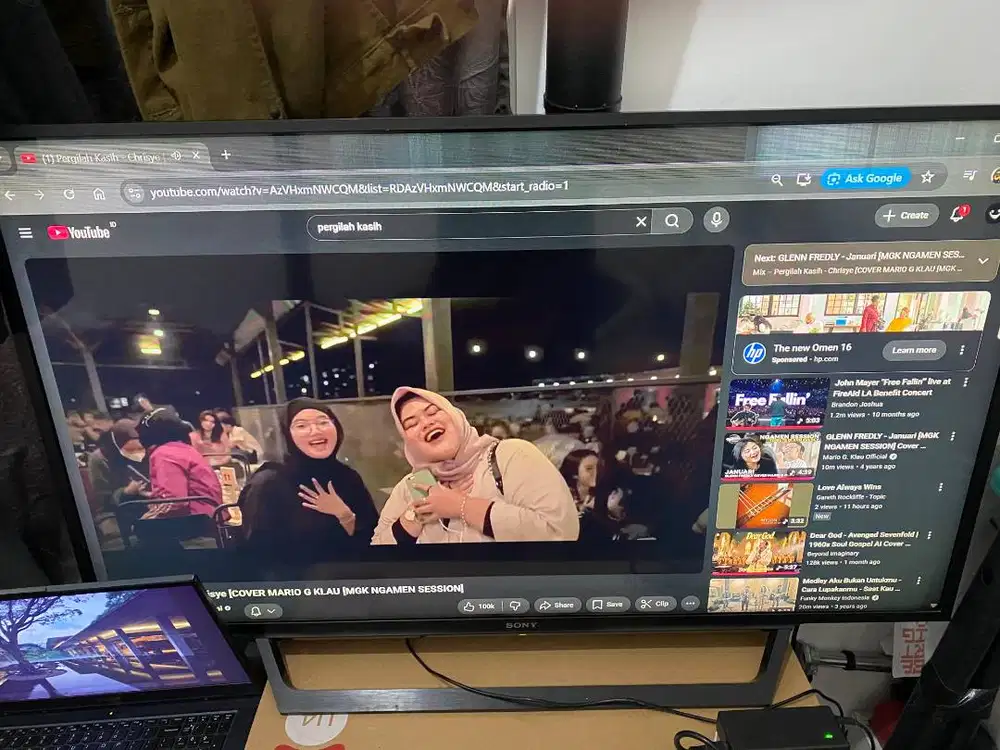Image resolution: width=1000 pixels, height=750 pixels.
Task: Unmute the Pergilah Kasih browser tab speaker
Action: [175, 155]
